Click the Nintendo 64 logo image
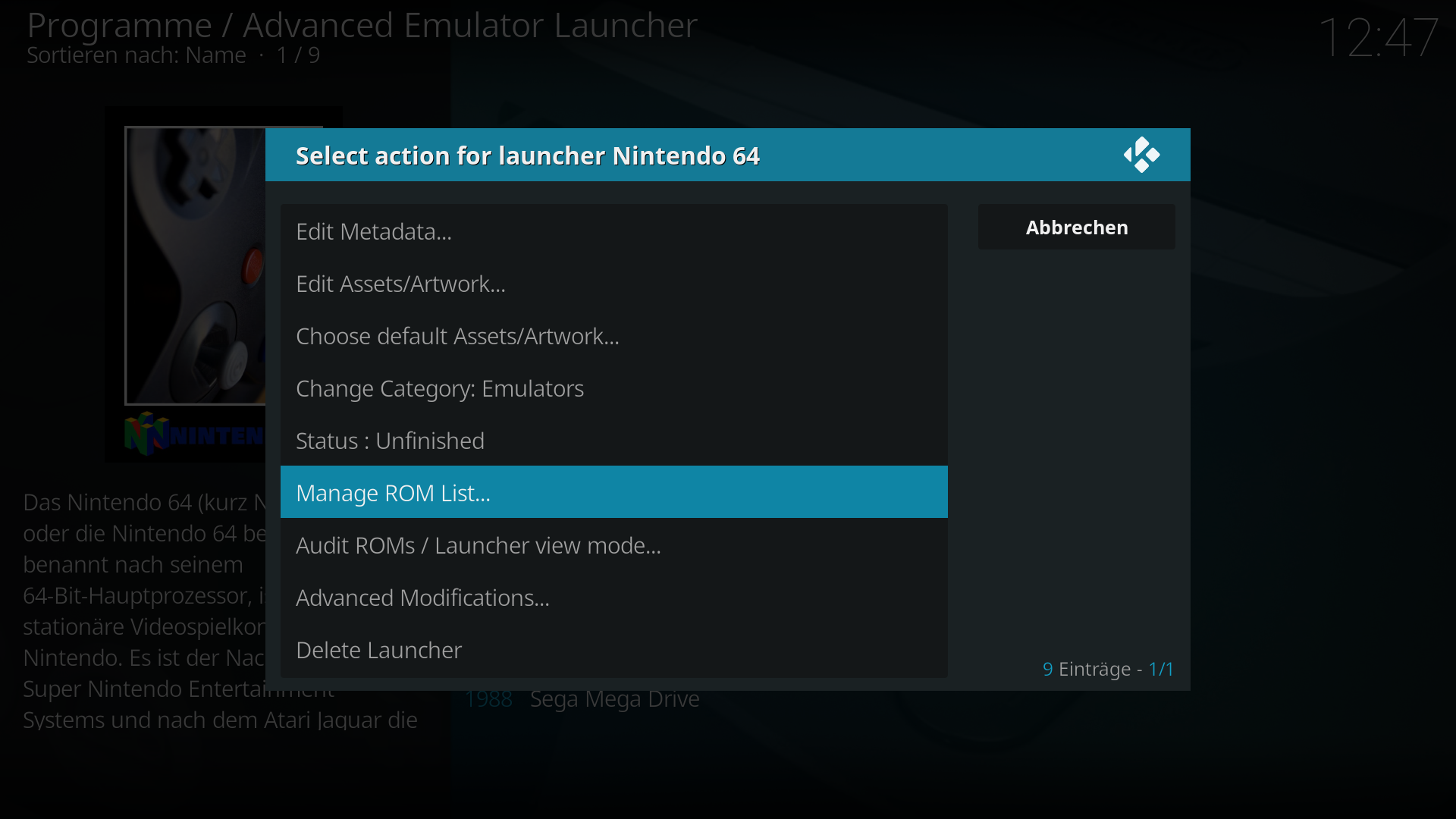Viewport: 1456px width, 819px height. click(195, 434)
